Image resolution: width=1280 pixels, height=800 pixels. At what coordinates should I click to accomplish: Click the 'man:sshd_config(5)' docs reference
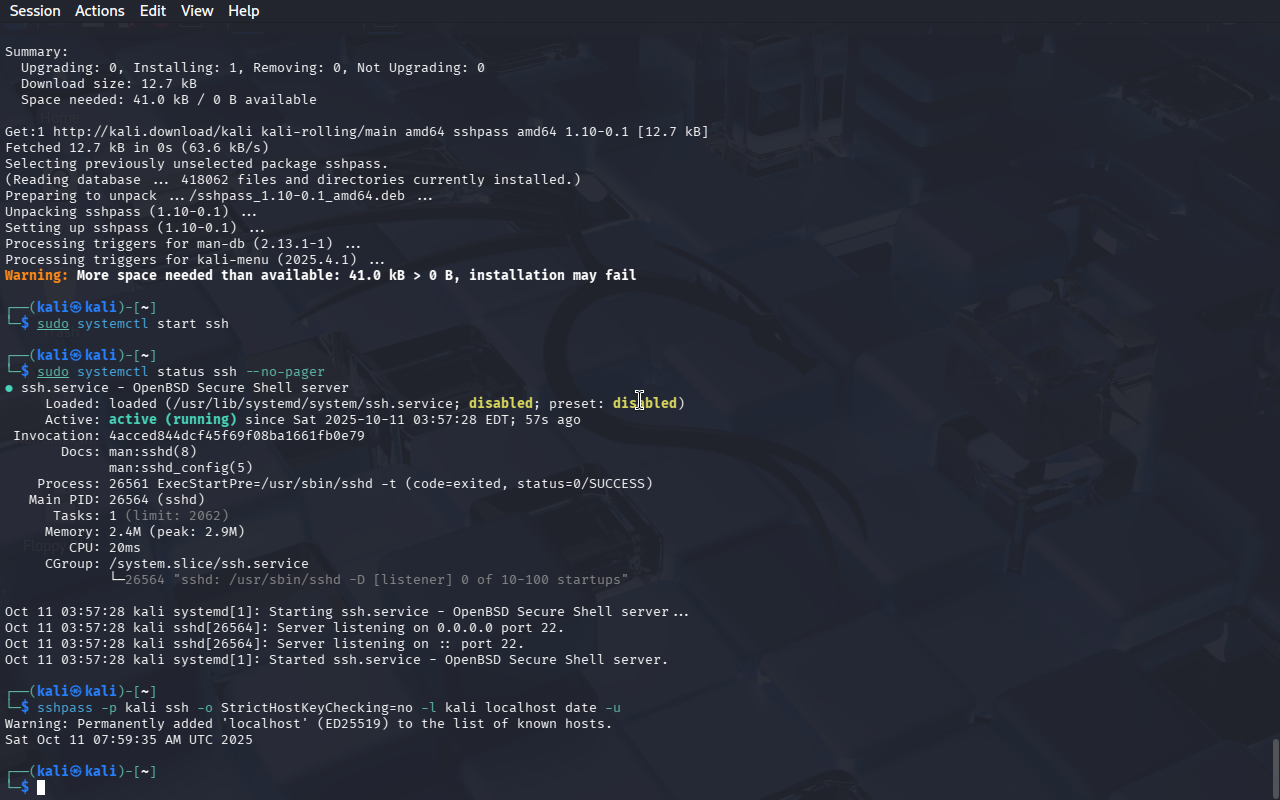(x=181, y=468)
